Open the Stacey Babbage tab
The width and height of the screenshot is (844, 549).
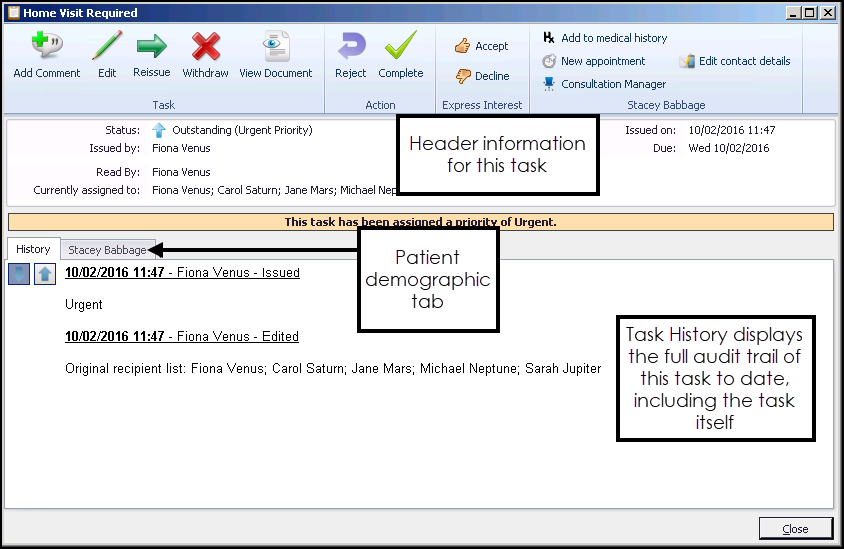pos(106,250)
